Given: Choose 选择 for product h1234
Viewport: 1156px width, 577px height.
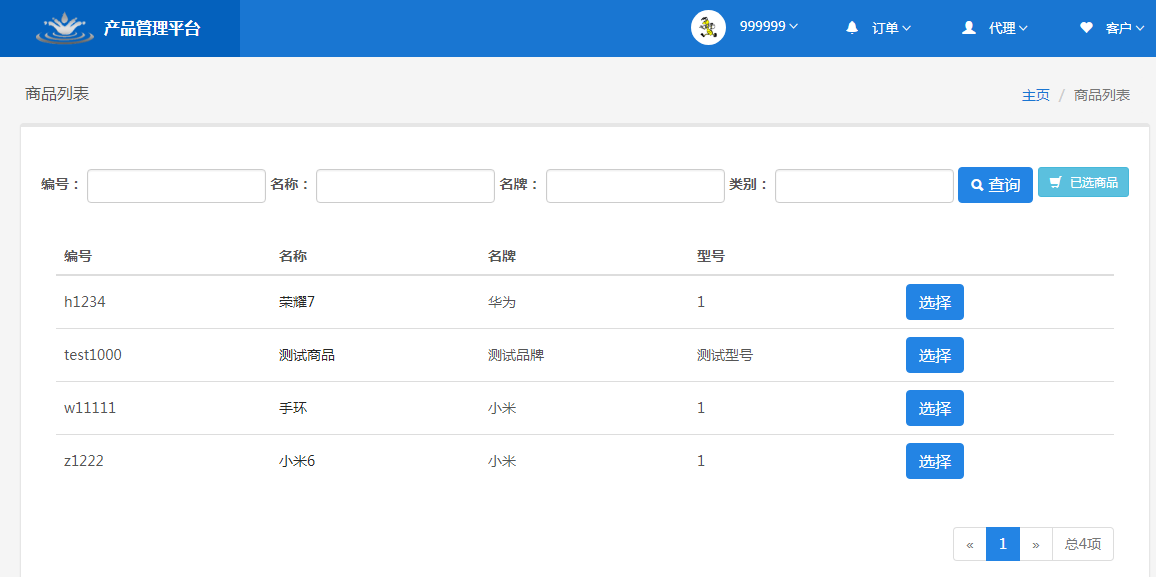Looking at the screenshot, I should [934, 302].
